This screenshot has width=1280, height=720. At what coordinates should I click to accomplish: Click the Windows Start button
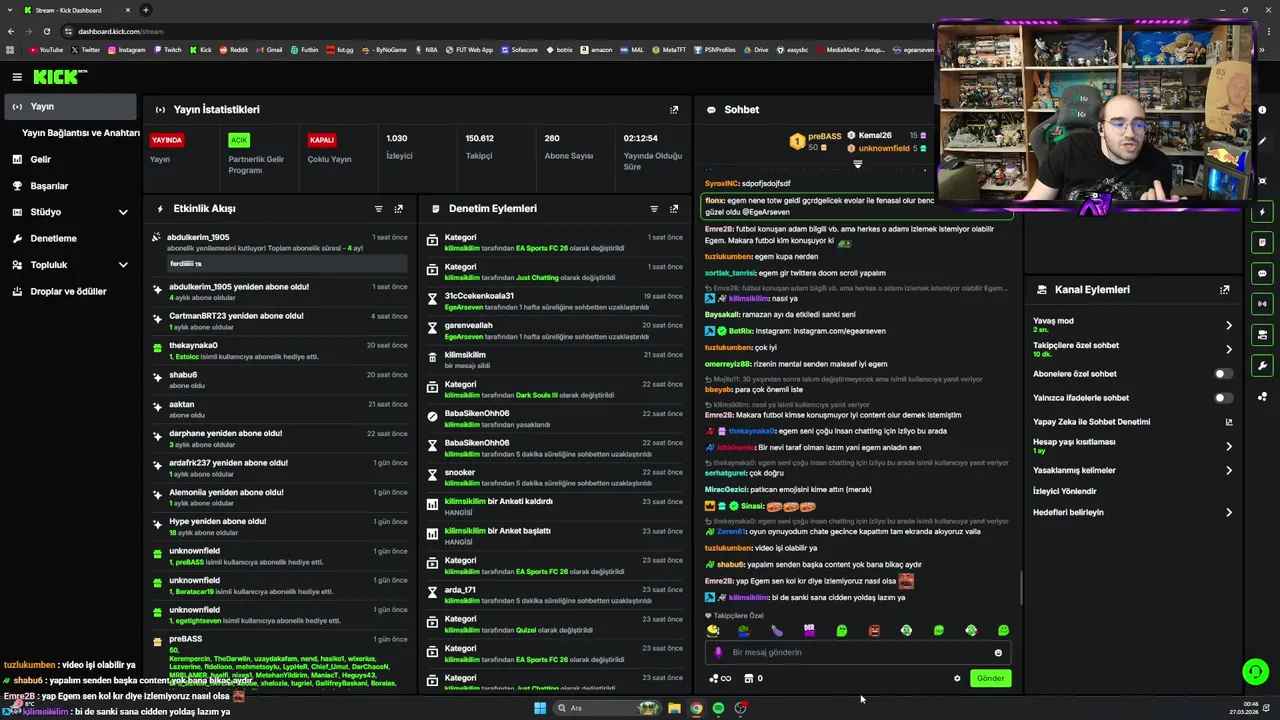(540, 708)
